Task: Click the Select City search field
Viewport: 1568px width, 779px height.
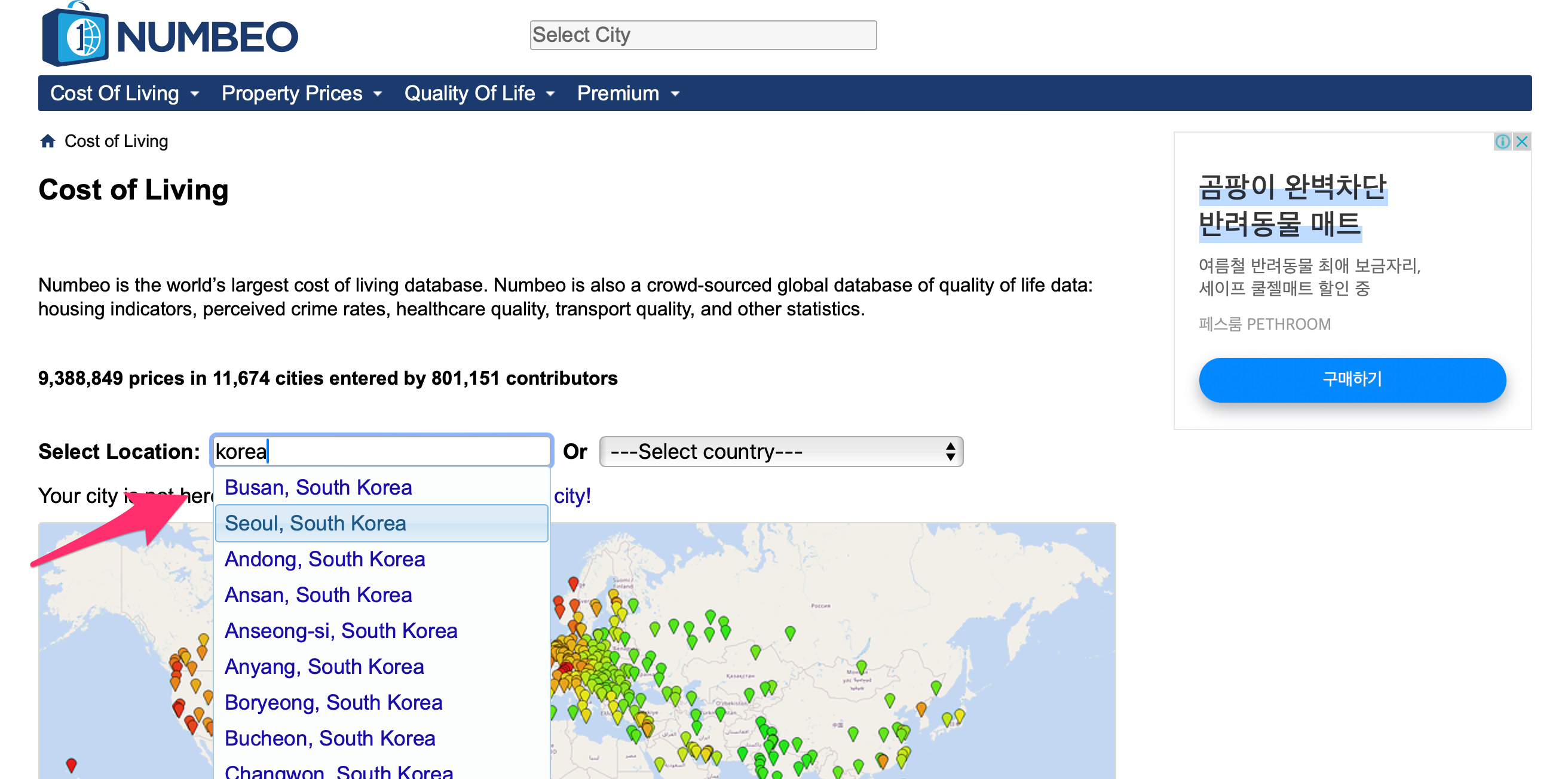Action: (x=703, y=35)
